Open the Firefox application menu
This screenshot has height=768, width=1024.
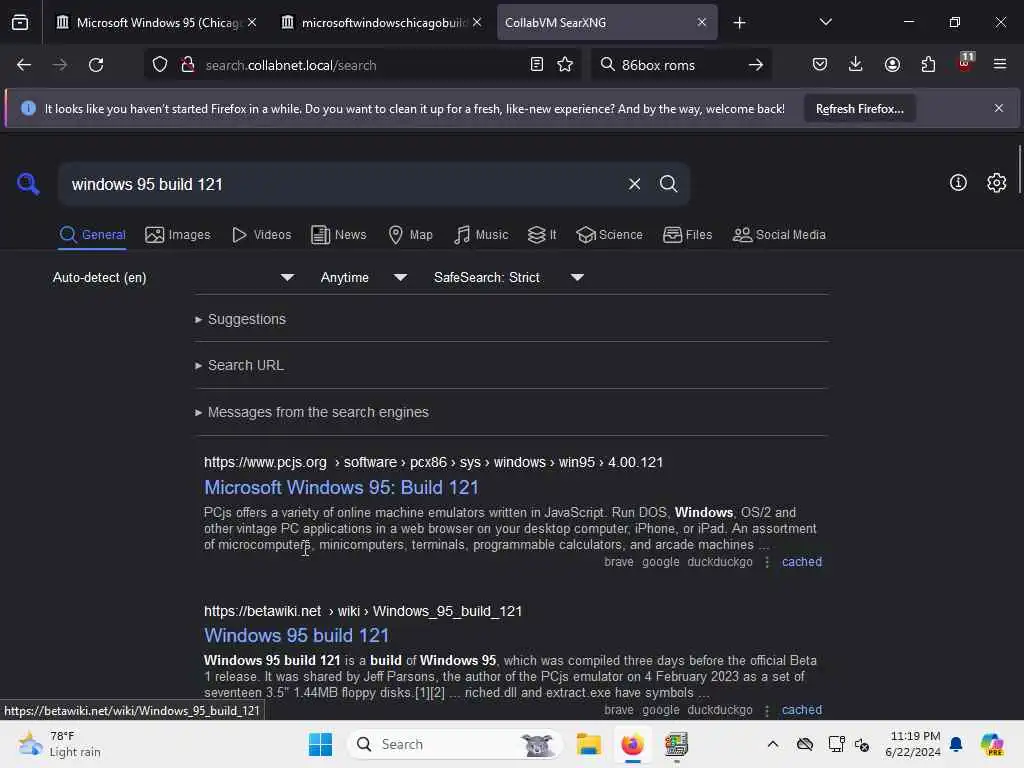(1000, 65)
